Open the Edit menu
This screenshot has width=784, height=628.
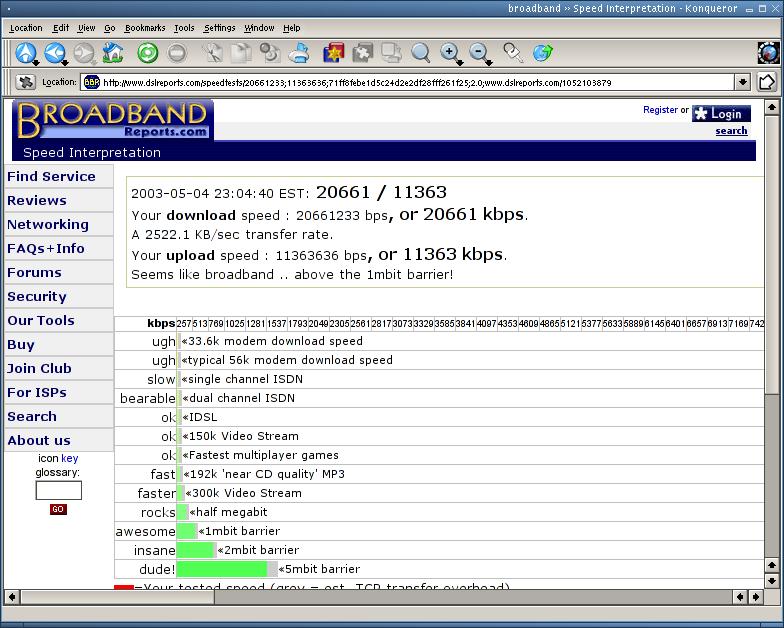click(x=60, y=28)
